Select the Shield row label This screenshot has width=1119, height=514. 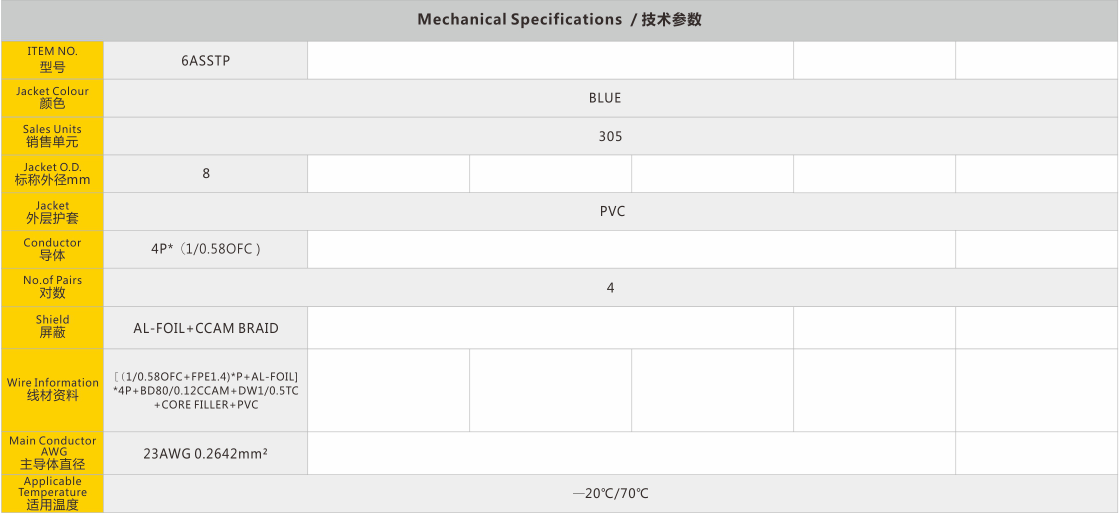coord(52,326)
